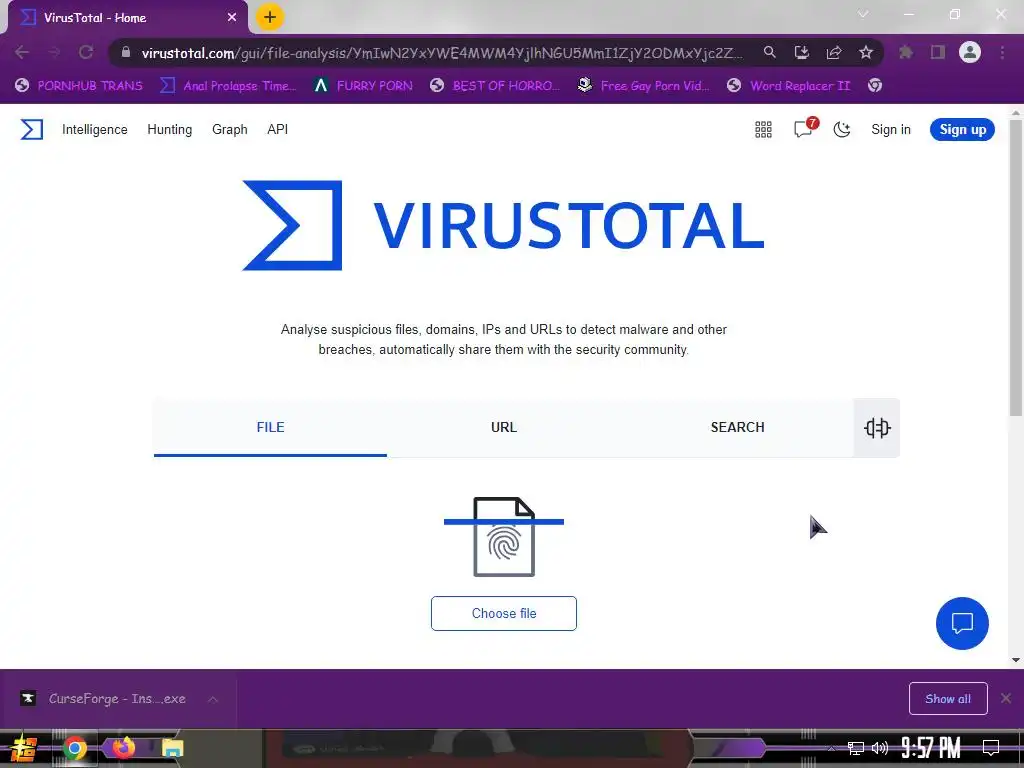Reload the page with refresh icon

tap(86, 52)
